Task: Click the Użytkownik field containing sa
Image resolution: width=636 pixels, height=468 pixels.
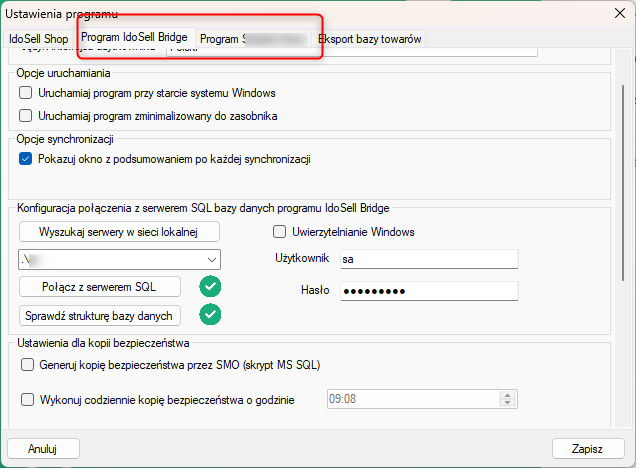Action: click(429, 259)
